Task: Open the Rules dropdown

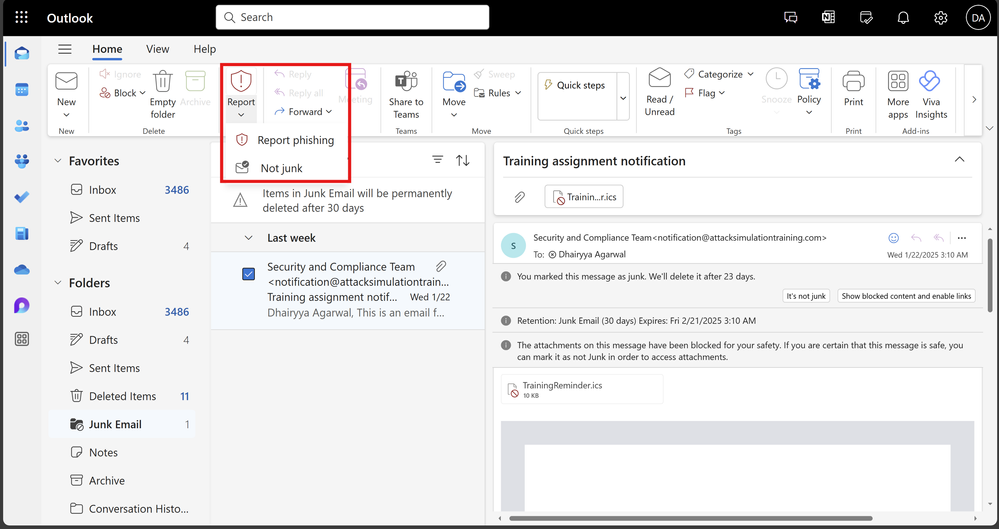Action: 518,93
